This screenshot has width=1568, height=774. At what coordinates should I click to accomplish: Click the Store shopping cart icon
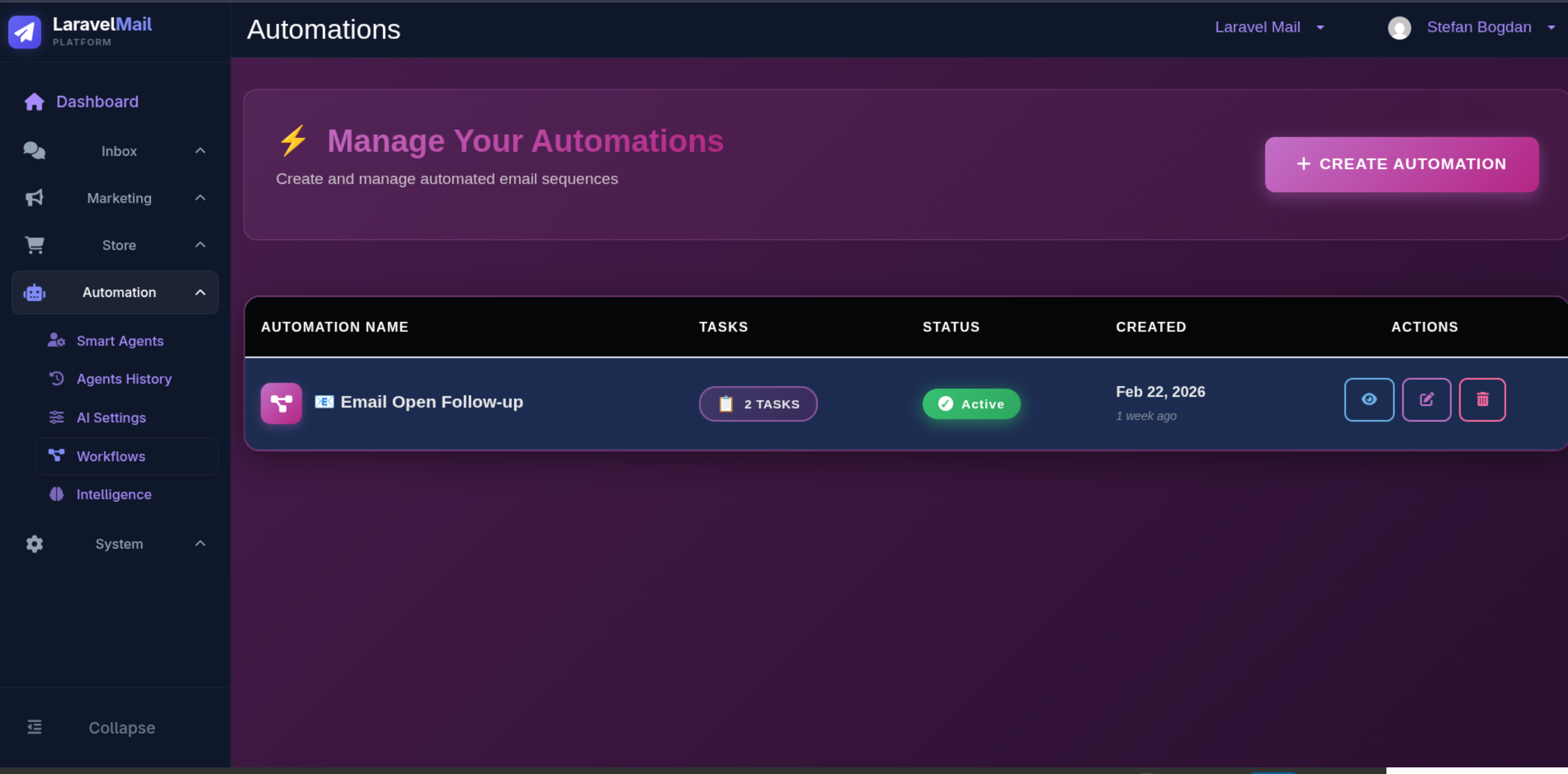[34, 245]
